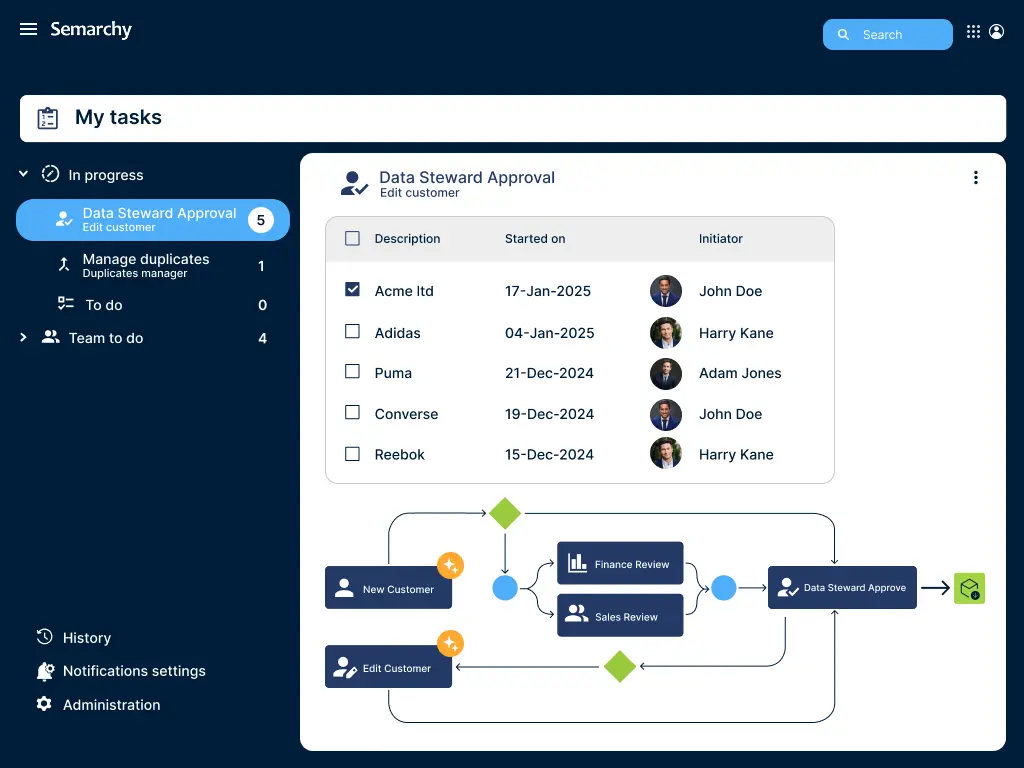Click Adam Jones's avatar in Puma row
Screen dimensions: 1024x768
[x=665, y=374]
